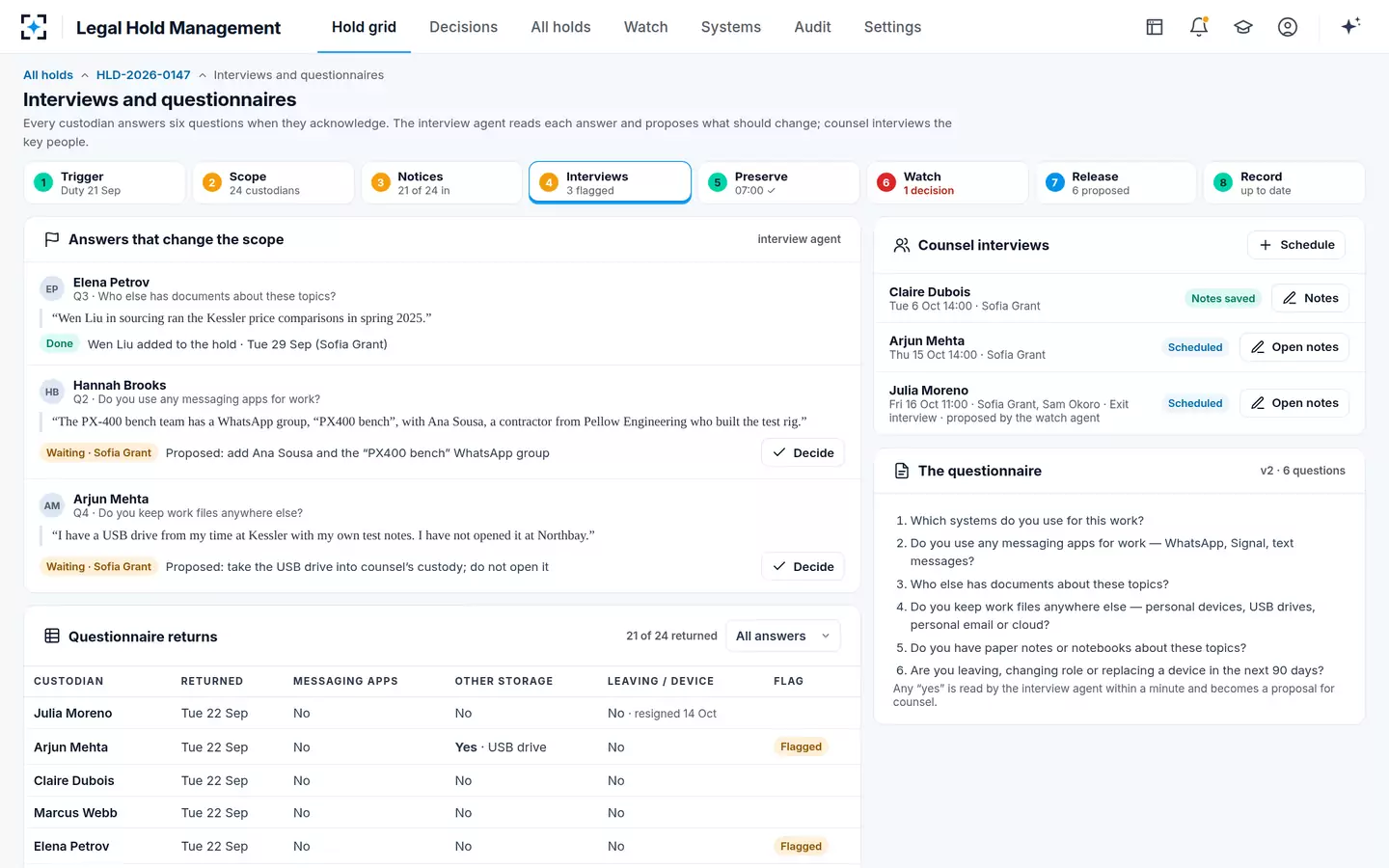This screenshot has width=1389, height=868.
Task: Click the plus icon on the Schedule button
Action: (1266, 245)
